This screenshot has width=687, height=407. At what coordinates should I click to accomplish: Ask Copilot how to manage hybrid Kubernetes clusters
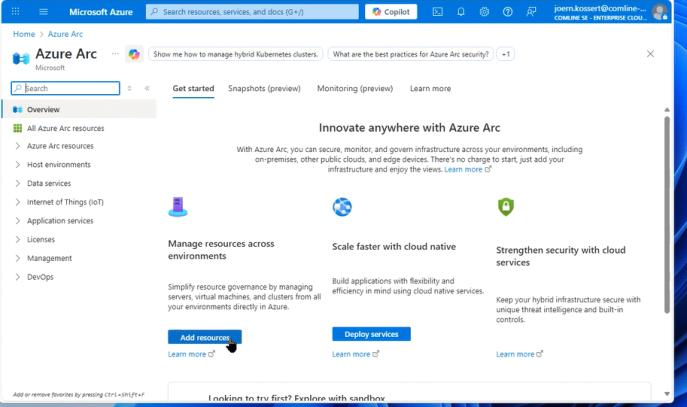236,54
